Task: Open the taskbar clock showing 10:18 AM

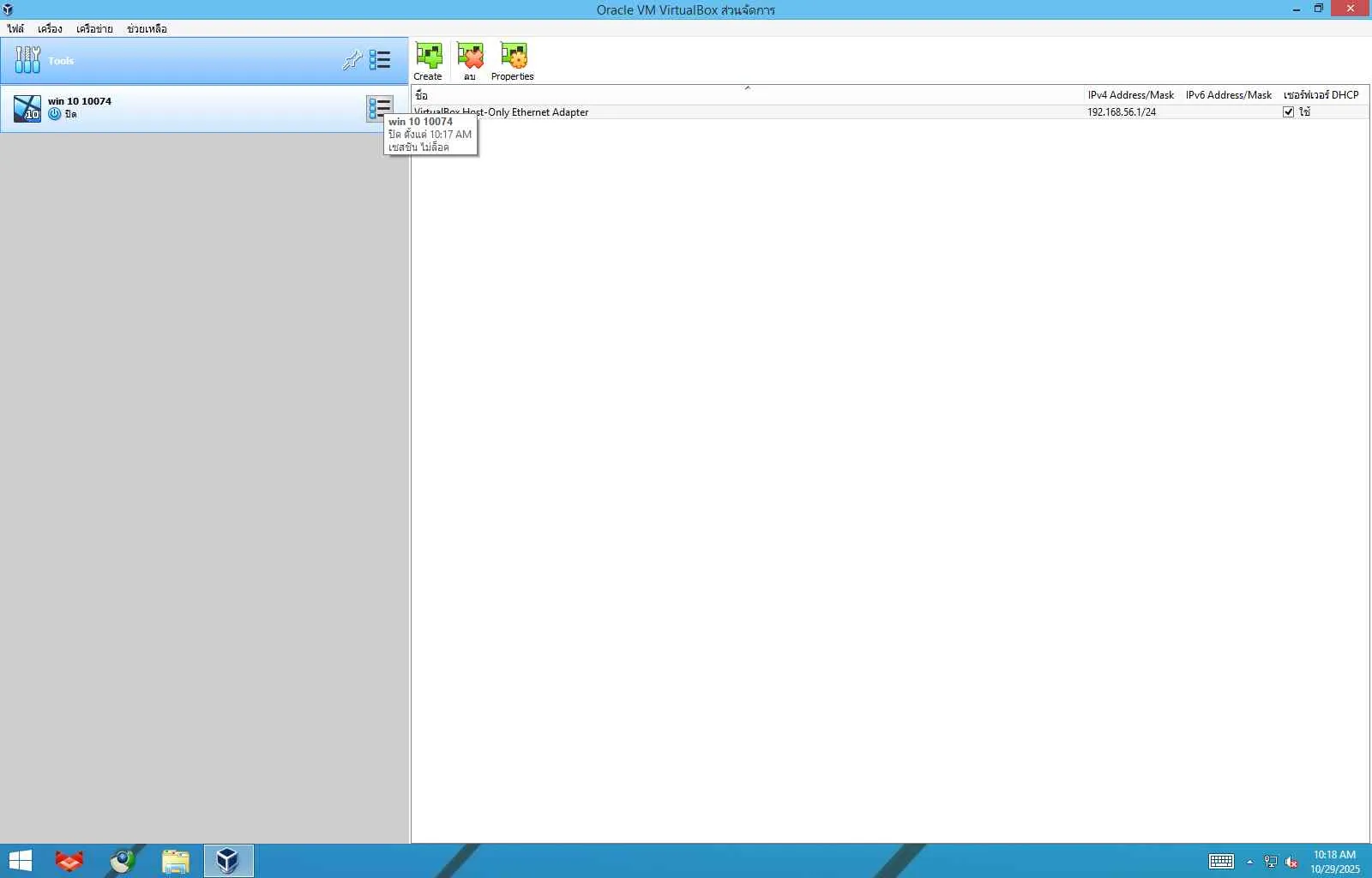Action: (x=1335, y=862)
